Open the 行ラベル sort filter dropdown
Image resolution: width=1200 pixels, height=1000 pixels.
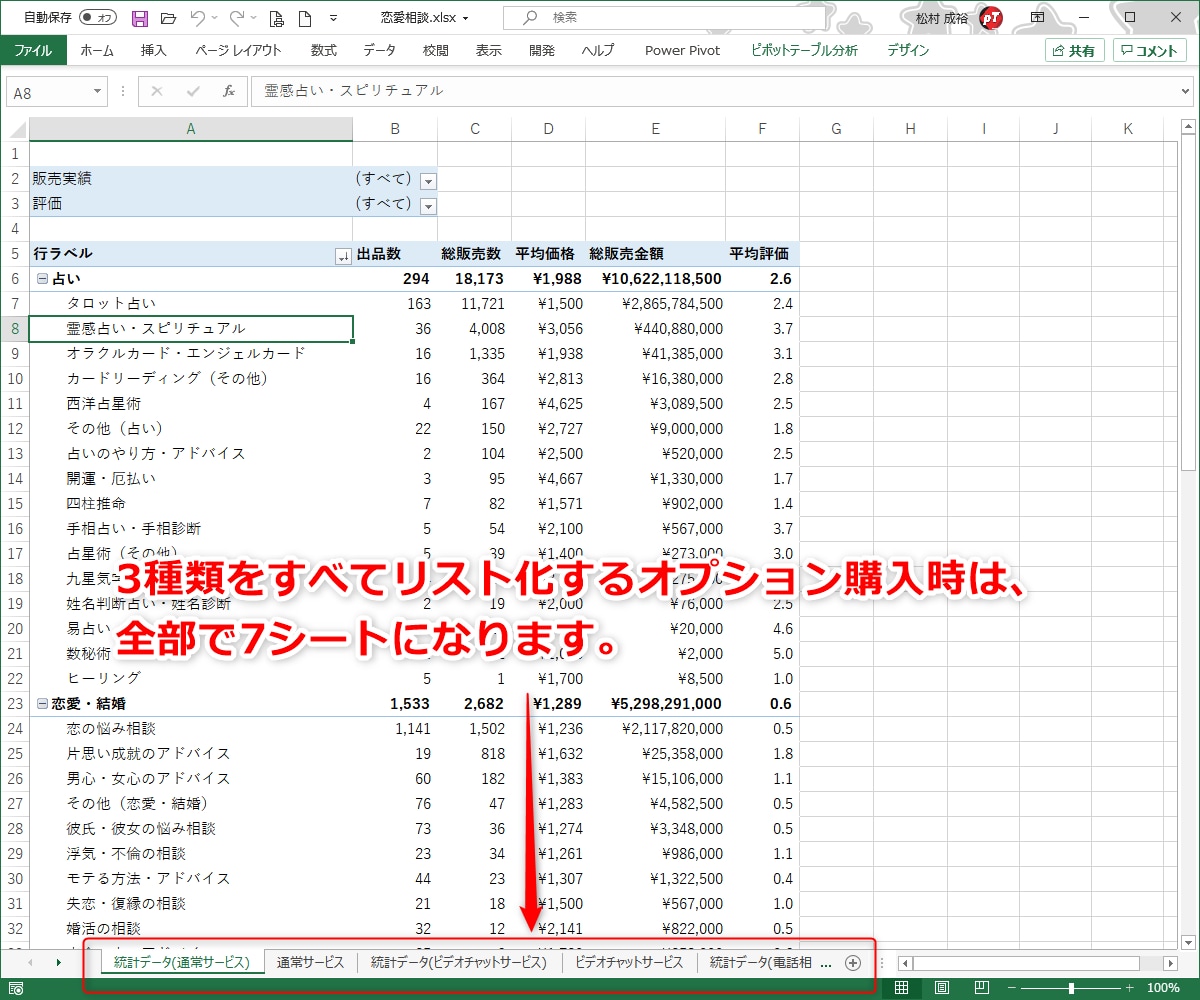[x=343, y=256]
